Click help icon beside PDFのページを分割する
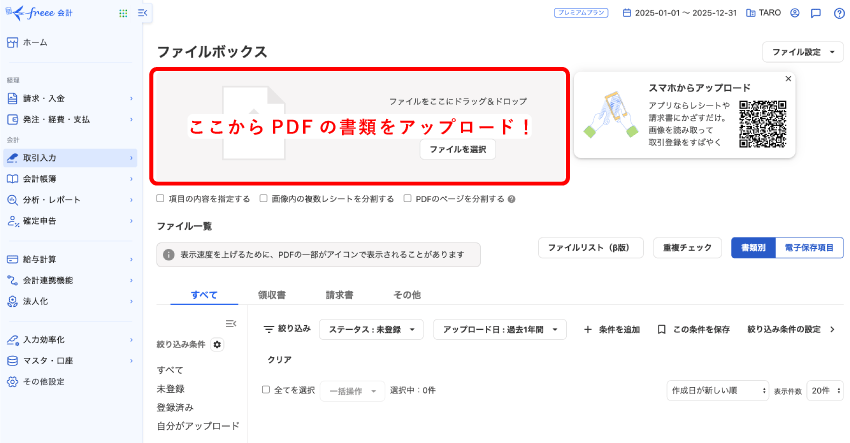The width and height of the screenshot is (850, 443). pos(512,199)
